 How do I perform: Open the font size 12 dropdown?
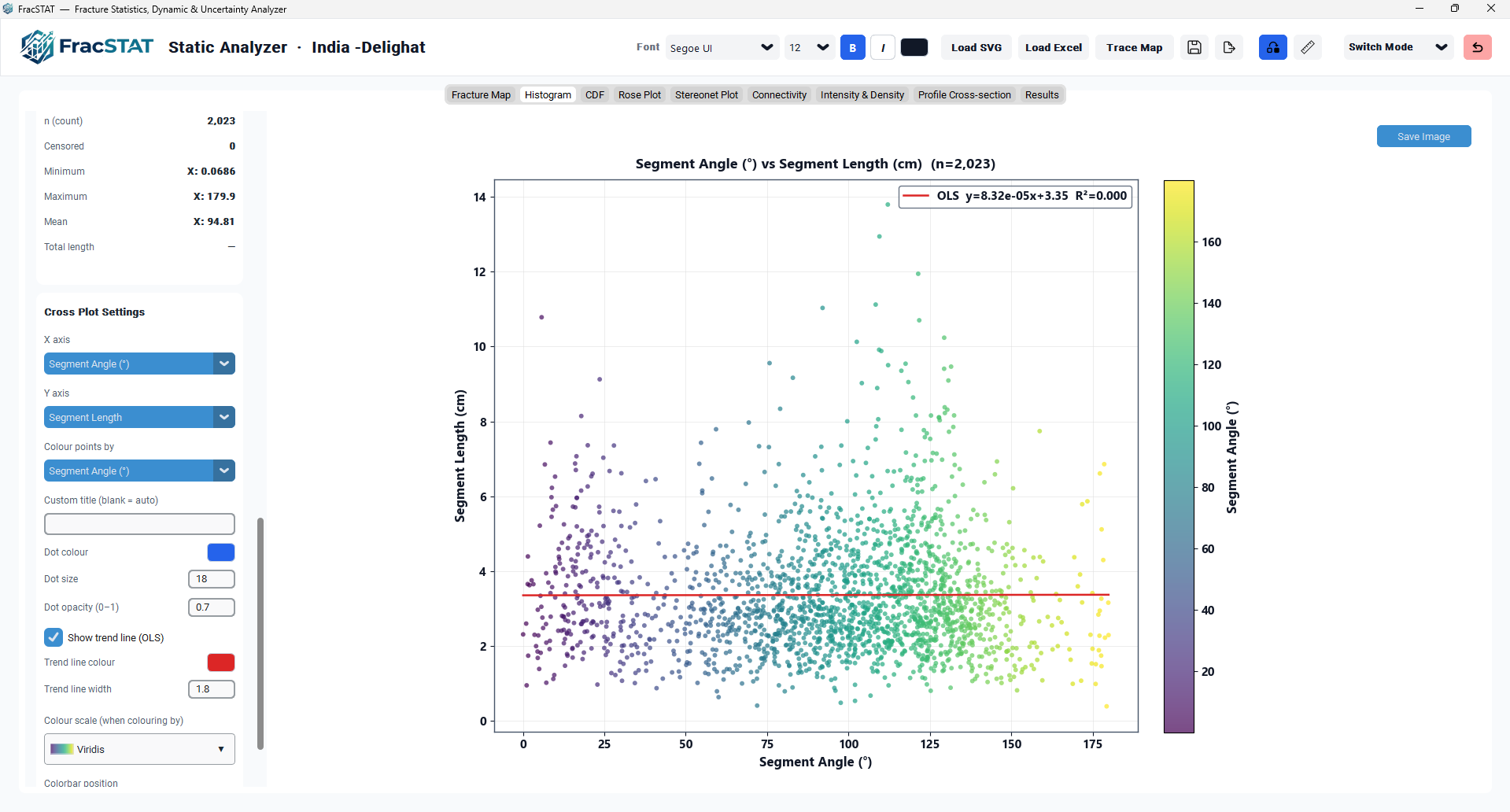tap(810, 47)
